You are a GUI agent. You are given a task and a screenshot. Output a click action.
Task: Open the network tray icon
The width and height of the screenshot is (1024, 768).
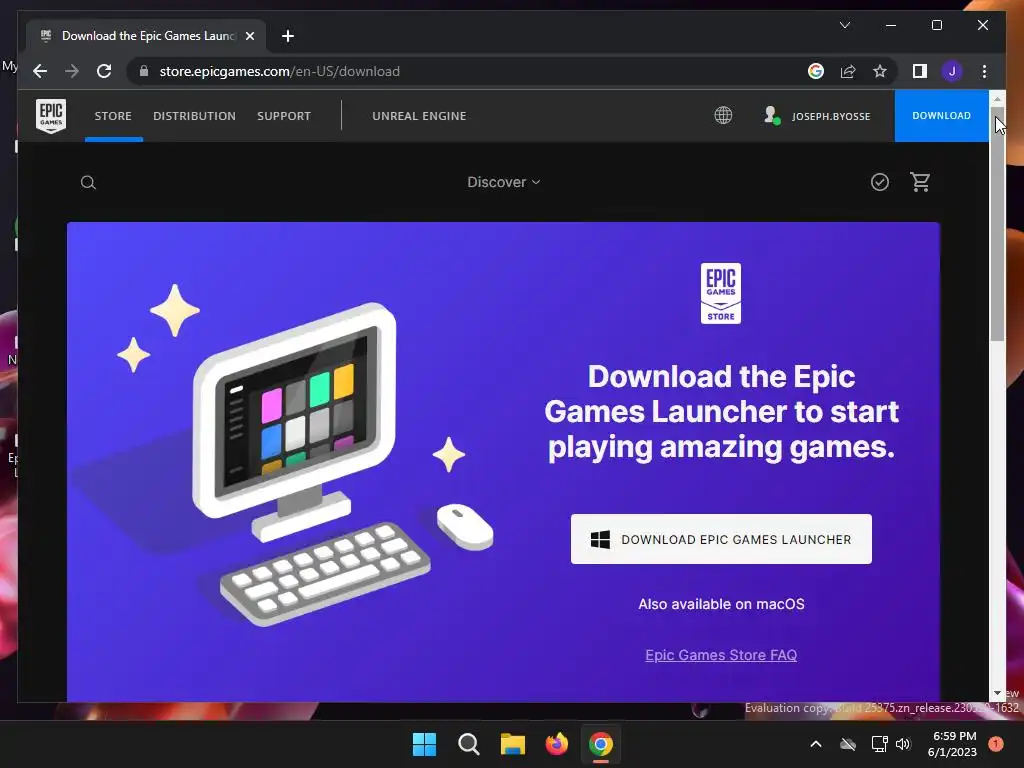879,744
